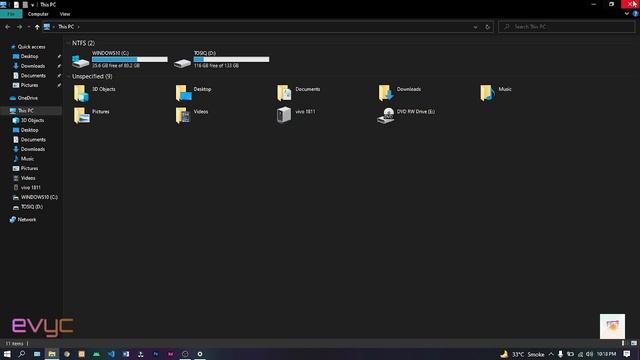Select TOSIQ (D:) in navigation tree
The height and width of the screenshot is (360, 640).
[32, 207]
